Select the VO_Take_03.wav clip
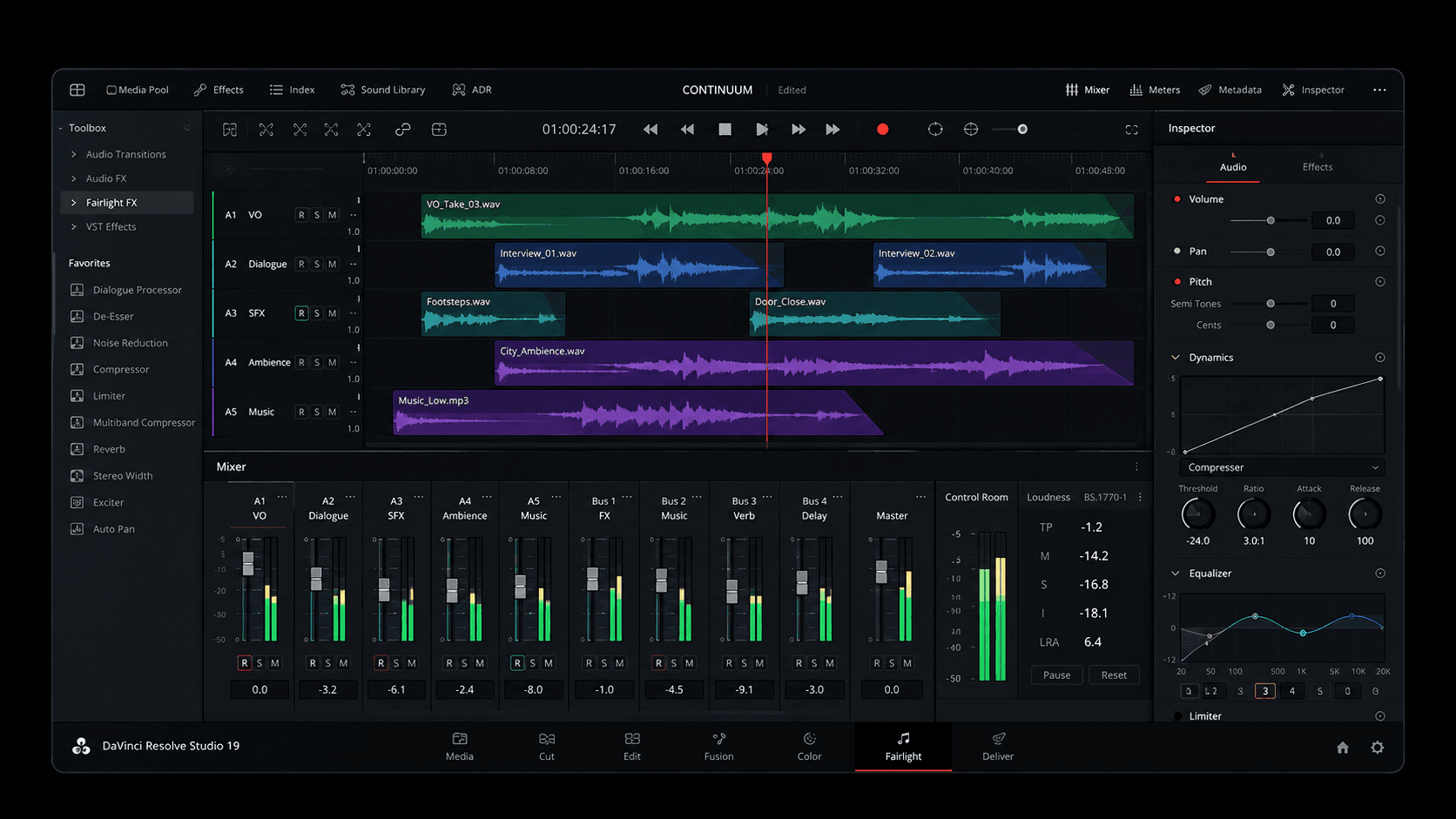Image resolution: width=1456 pixels, height=819 pixels. (778, 216)
